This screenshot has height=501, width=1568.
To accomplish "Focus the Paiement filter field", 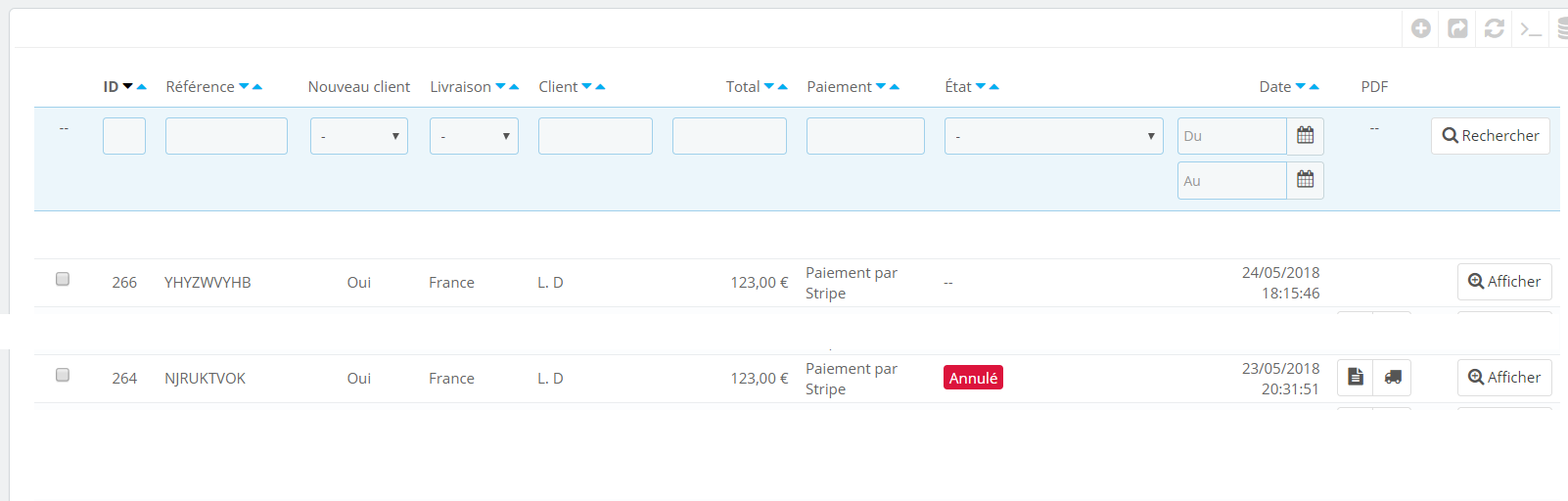I will (865, 136).
